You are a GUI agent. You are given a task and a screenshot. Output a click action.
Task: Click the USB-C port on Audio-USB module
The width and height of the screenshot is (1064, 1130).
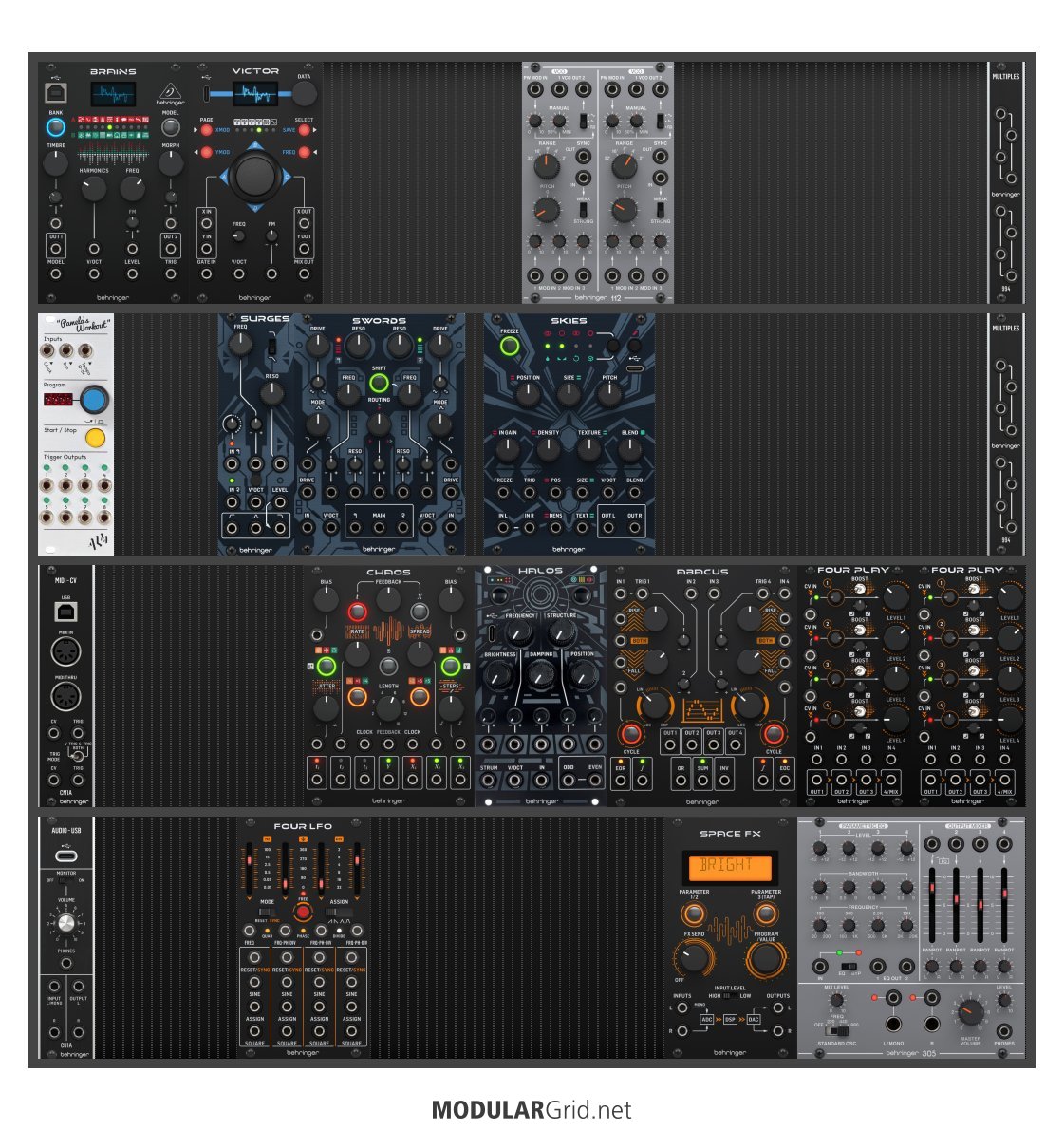coord(66,856)
